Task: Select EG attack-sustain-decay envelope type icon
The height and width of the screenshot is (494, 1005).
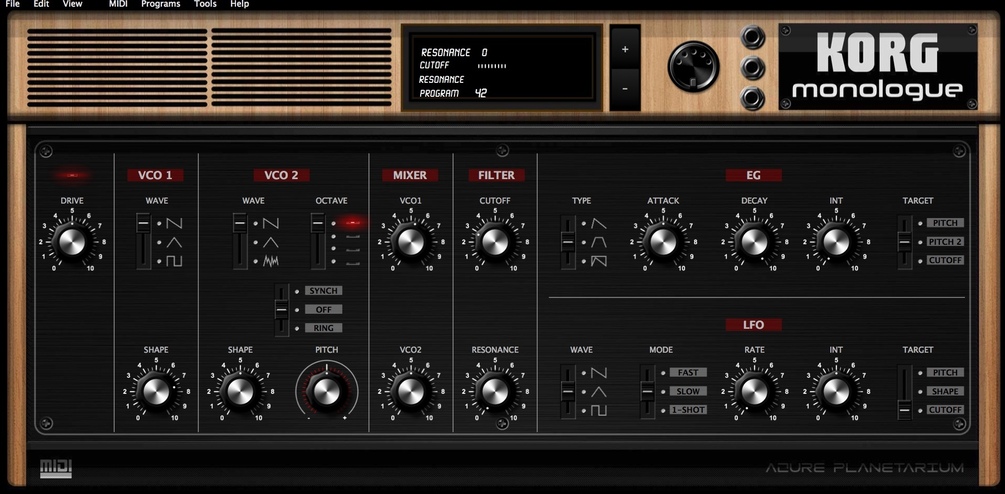Action: coord(599,243)
